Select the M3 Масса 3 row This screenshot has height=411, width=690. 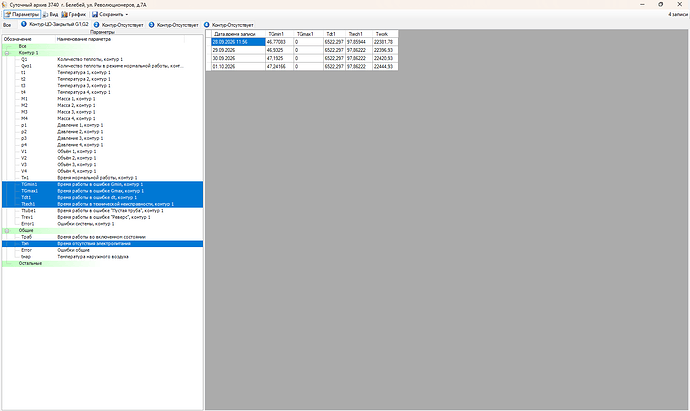(x=102, y=112)
